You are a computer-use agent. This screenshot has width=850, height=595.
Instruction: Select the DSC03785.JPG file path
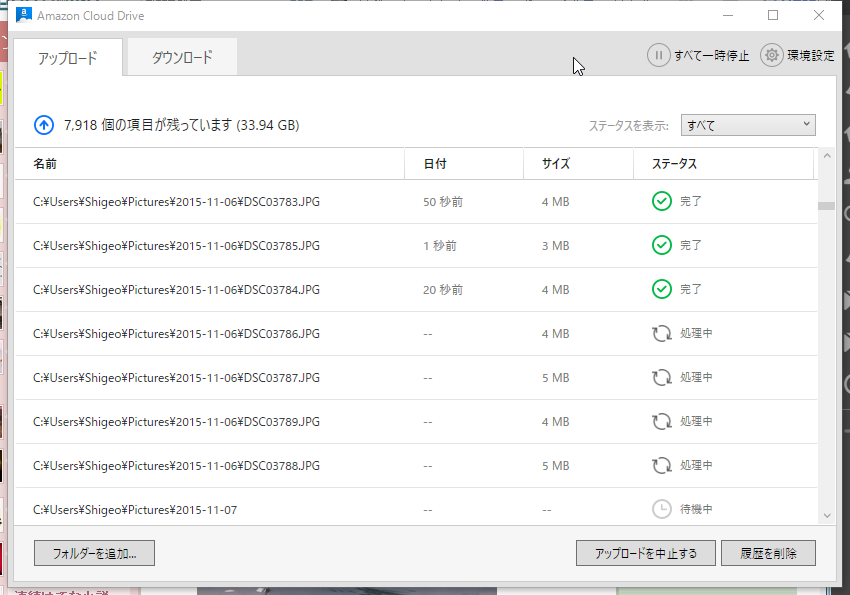coord(176,246)
